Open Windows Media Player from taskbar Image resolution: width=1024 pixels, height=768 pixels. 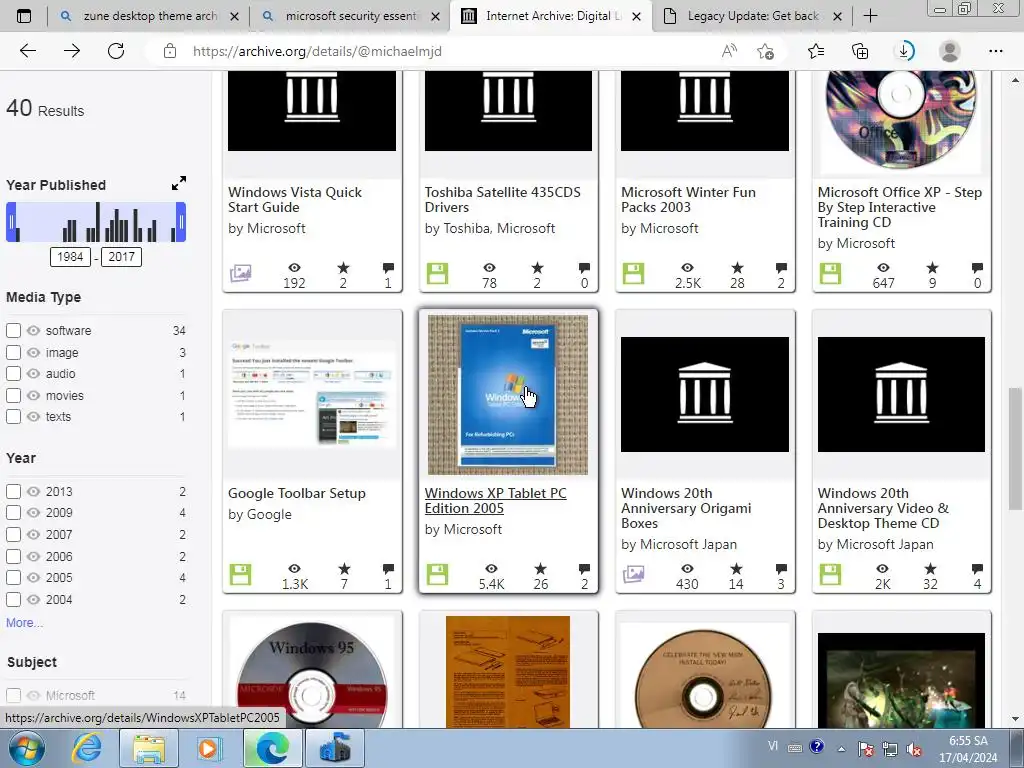click(x=209, y=748)
